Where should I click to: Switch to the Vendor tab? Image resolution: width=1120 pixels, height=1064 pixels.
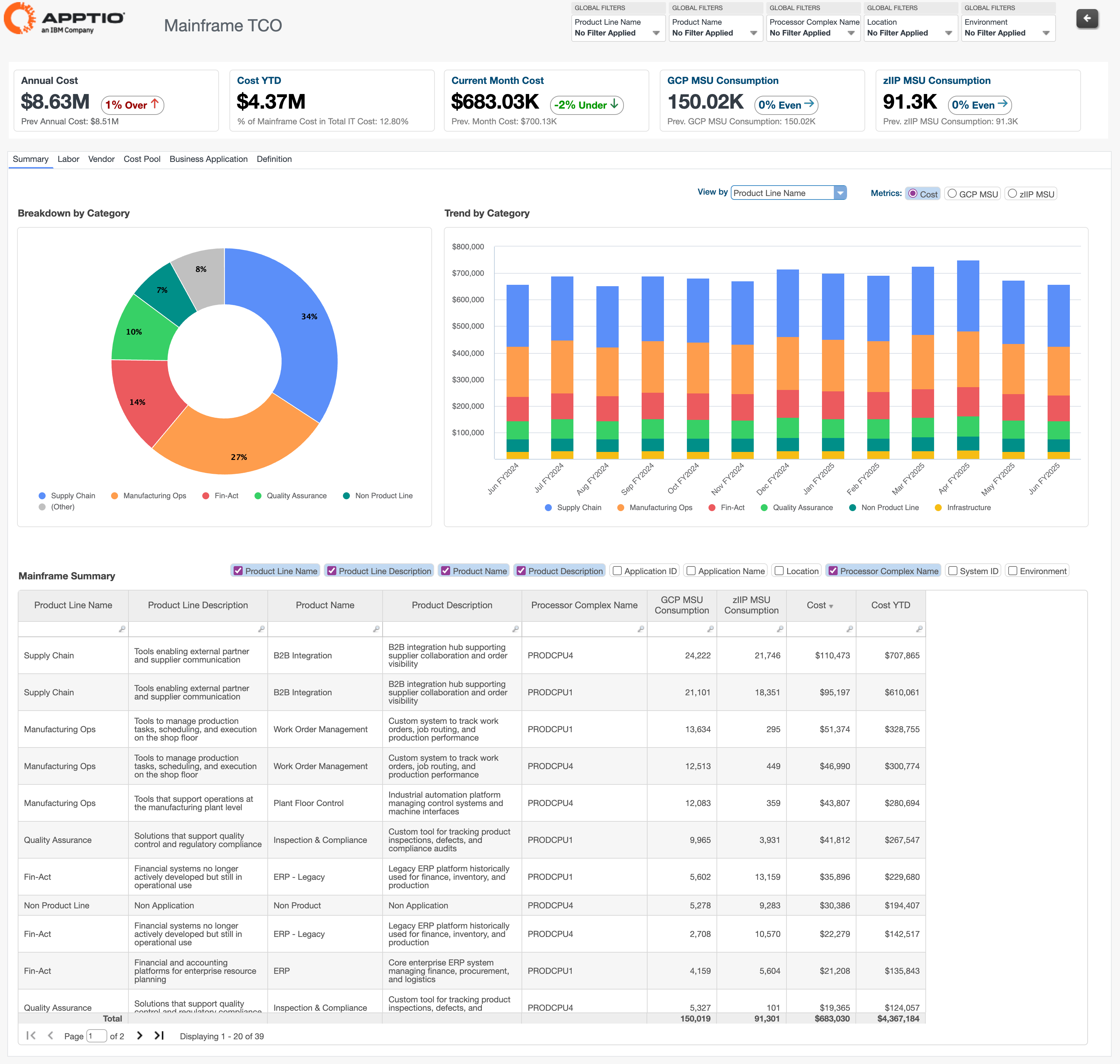(x=101, y=159)
